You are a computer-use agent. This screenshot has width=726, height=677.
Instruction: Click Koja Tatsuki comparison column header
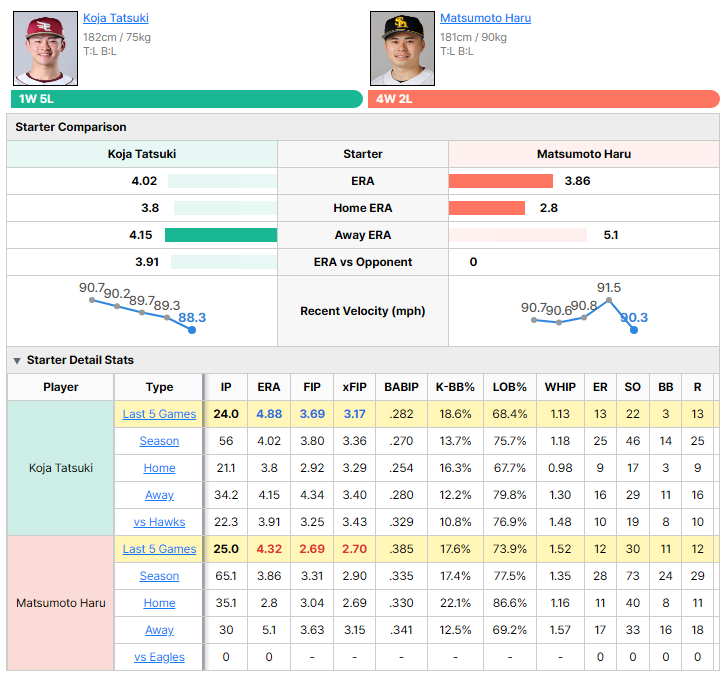(142, 154)
